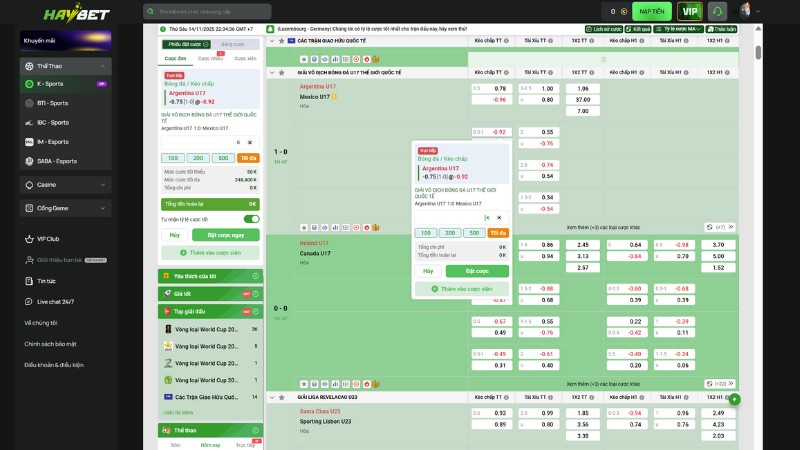Open the Khuyến mãi promotion banner
This screenshot has width=800, height=450.
(66, 41)
